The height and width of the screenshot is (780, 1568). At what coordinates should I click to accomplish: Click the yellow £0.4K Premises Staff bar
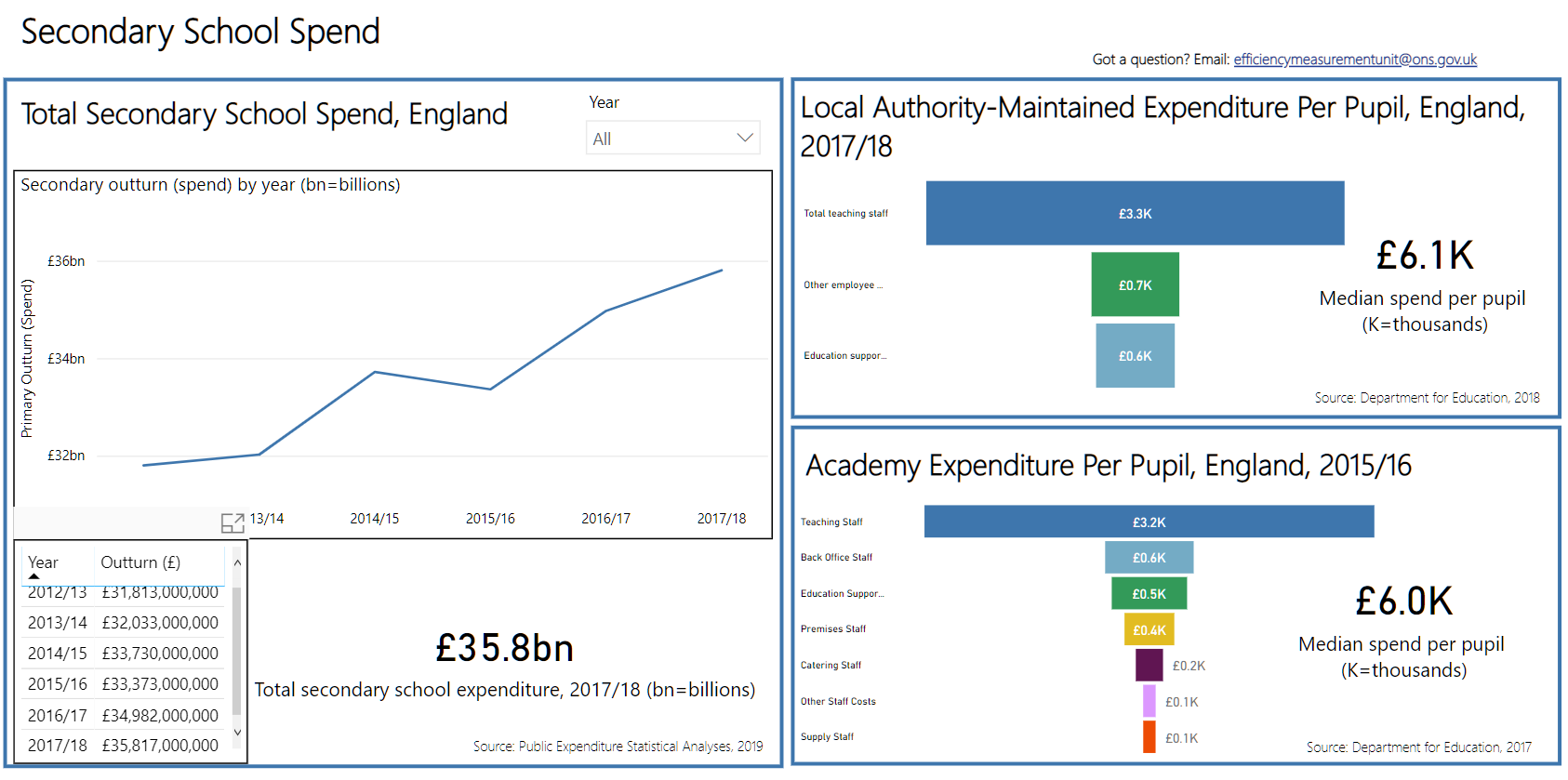click(x=1149, y=629)
